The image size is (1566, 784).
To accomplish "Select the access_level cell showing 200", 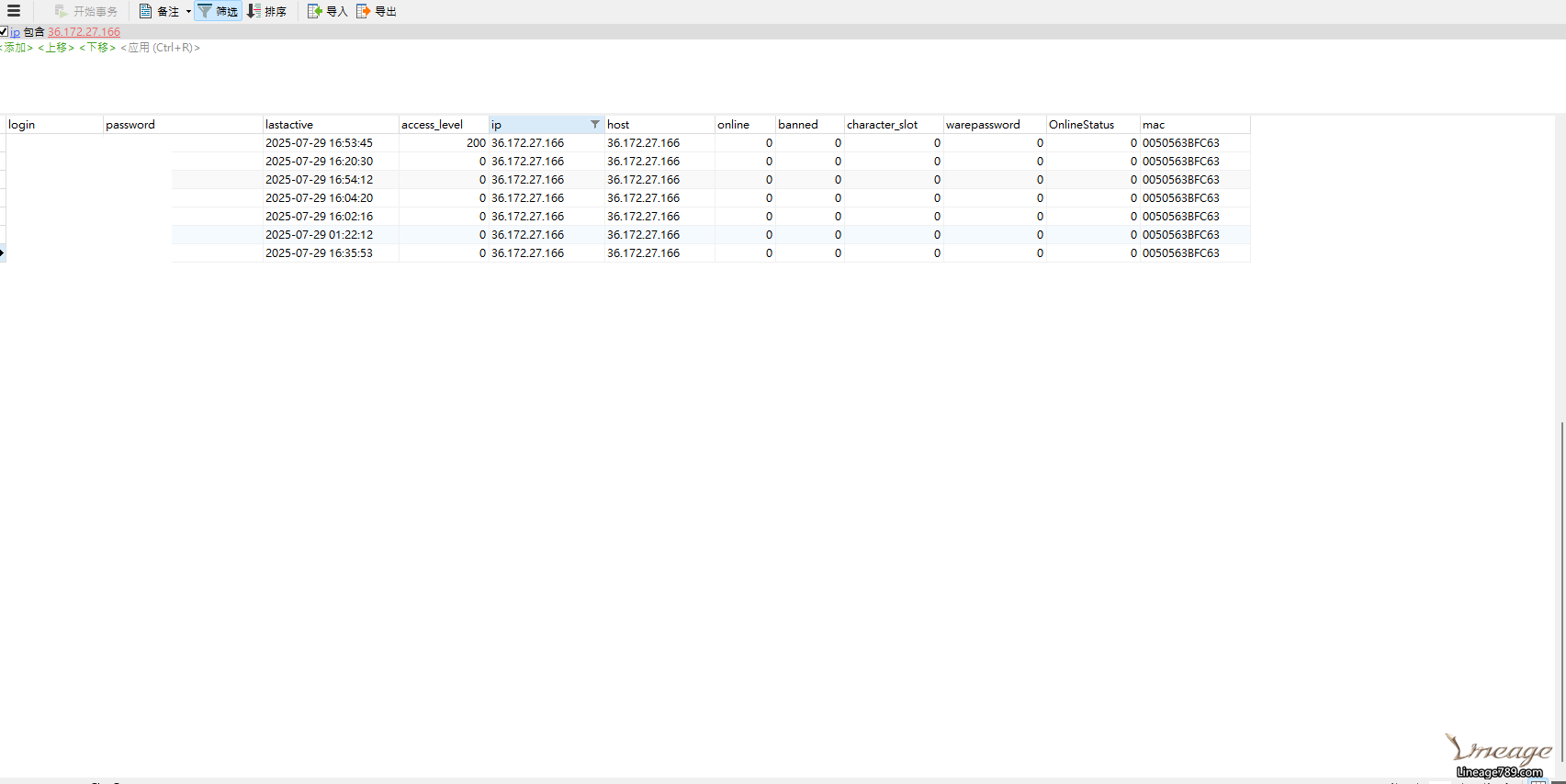I will 444,143.
